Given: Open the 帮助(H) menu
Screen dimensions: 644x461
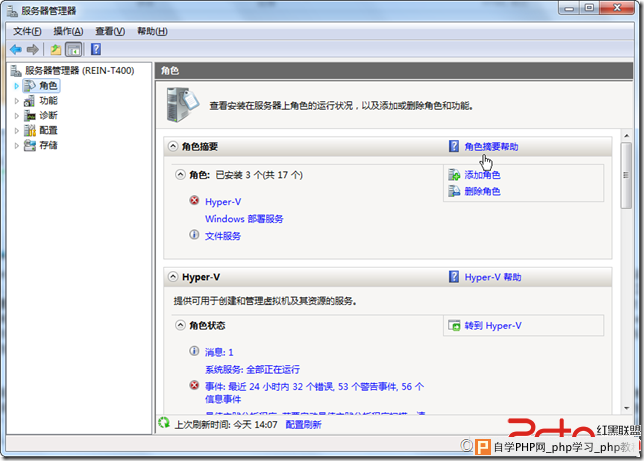Looking at the screenshot, I should point(152,31).
